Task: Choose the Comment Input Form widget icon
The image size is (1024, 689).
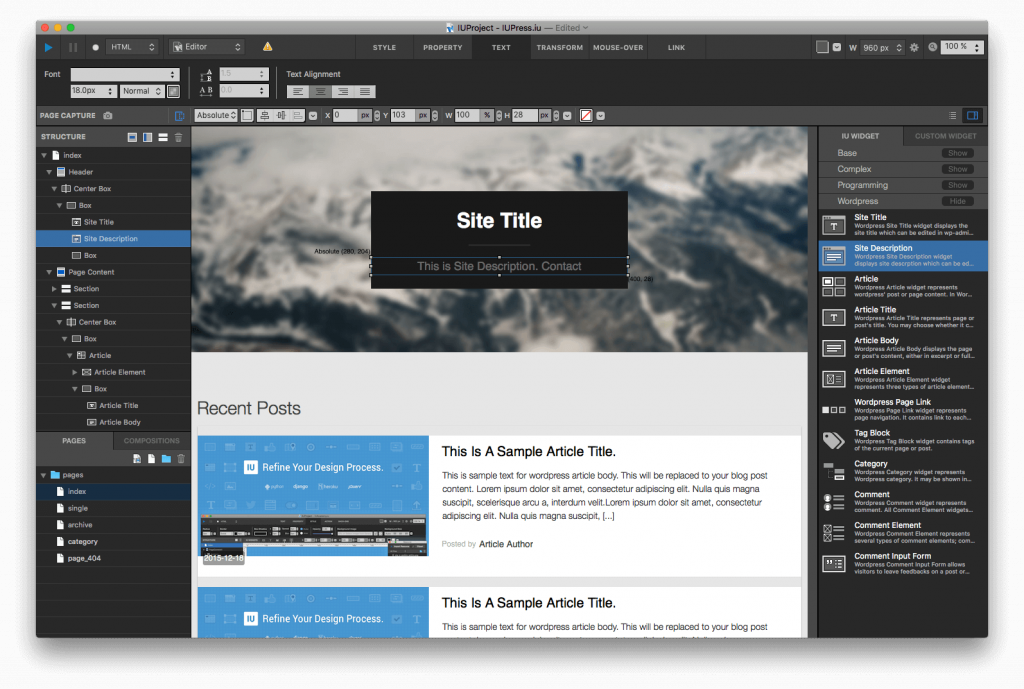Action: (x=833, y=564)
